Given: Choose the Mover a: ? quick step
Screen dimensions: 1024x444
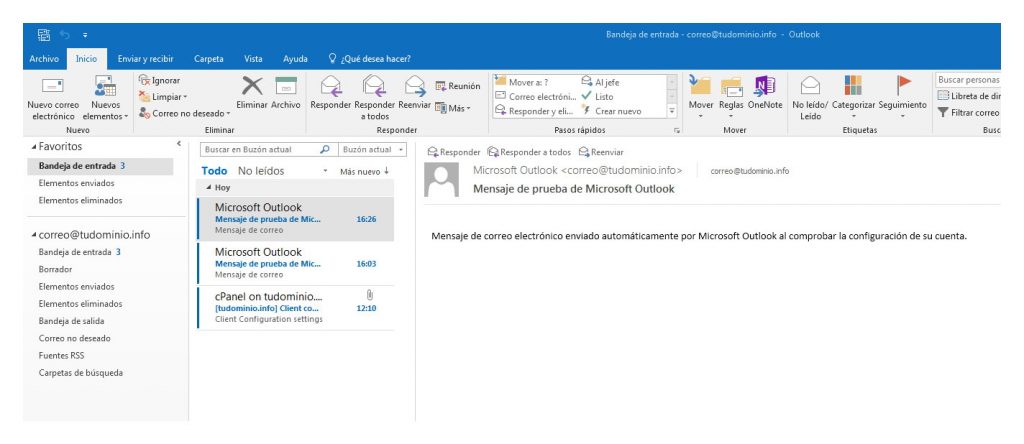Looking at the screenshot, I should pyautogui.click(x=522, y=82).
